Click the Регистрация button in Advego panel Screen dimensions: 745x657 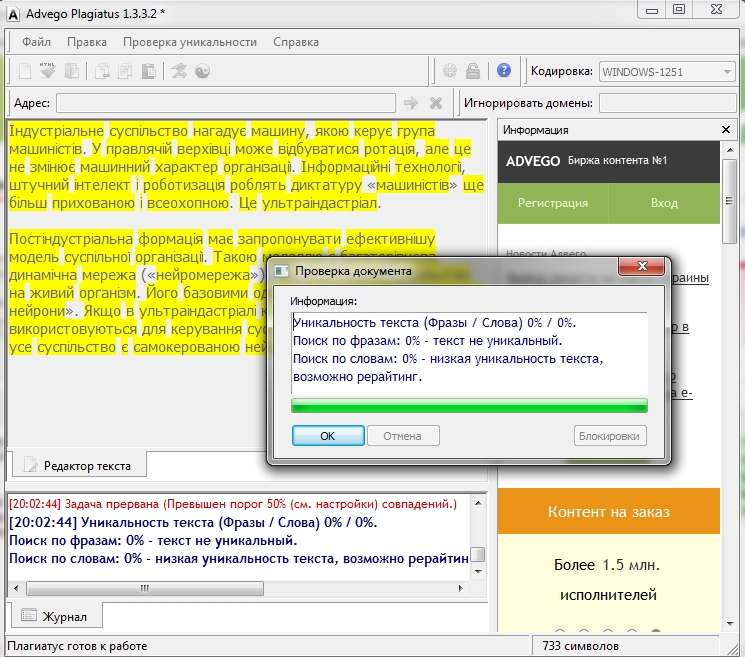[x=553, y=203]
